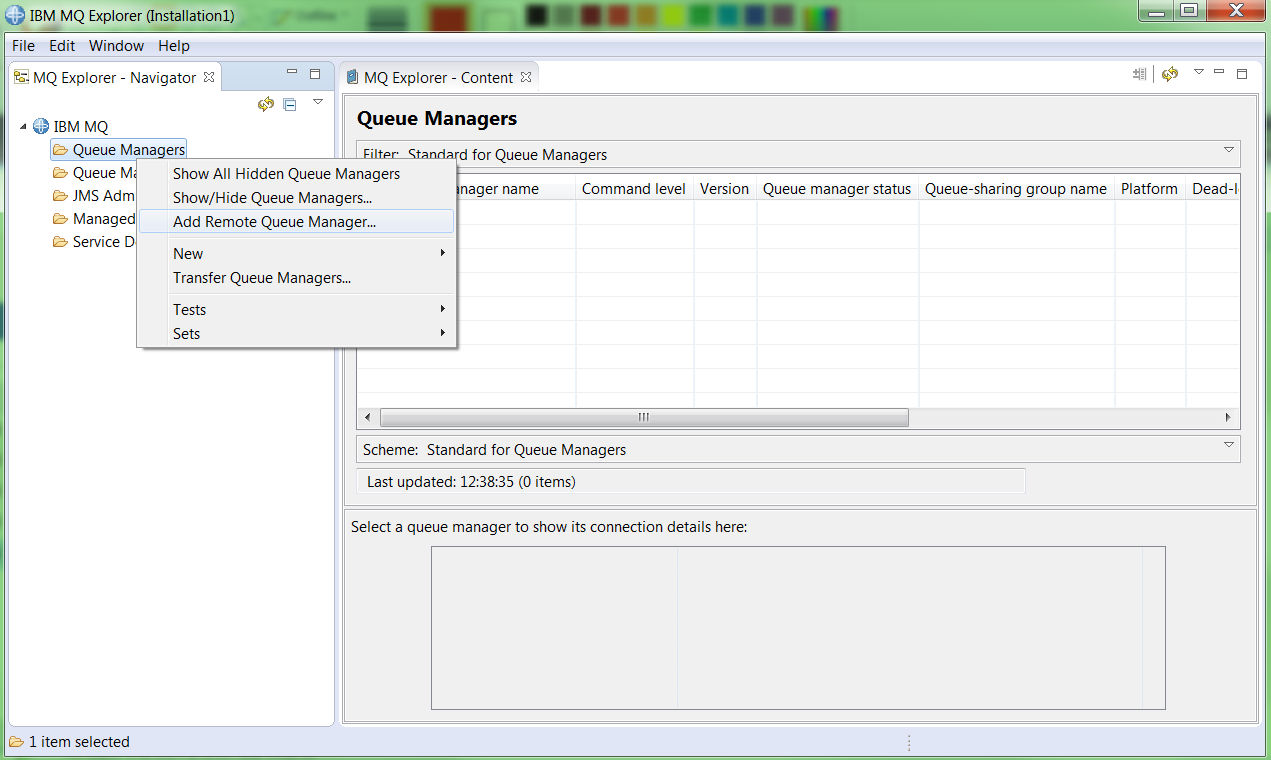Open the Window menu
The width and height of the screenshot is (1271, 760).
[116, 45]
